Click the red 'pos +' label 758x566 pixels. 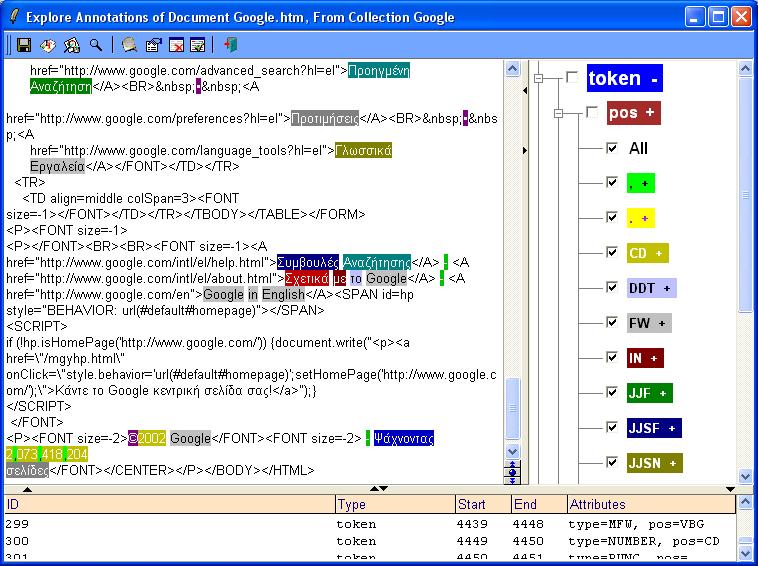pos(633,113)
